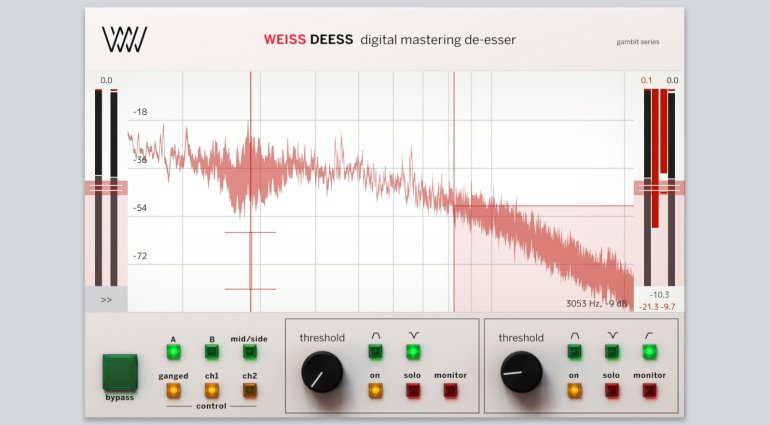This screenshot has width=770, height=425.
Task: Select notch filter shape in band 1
Action: [x=412, y=352]
